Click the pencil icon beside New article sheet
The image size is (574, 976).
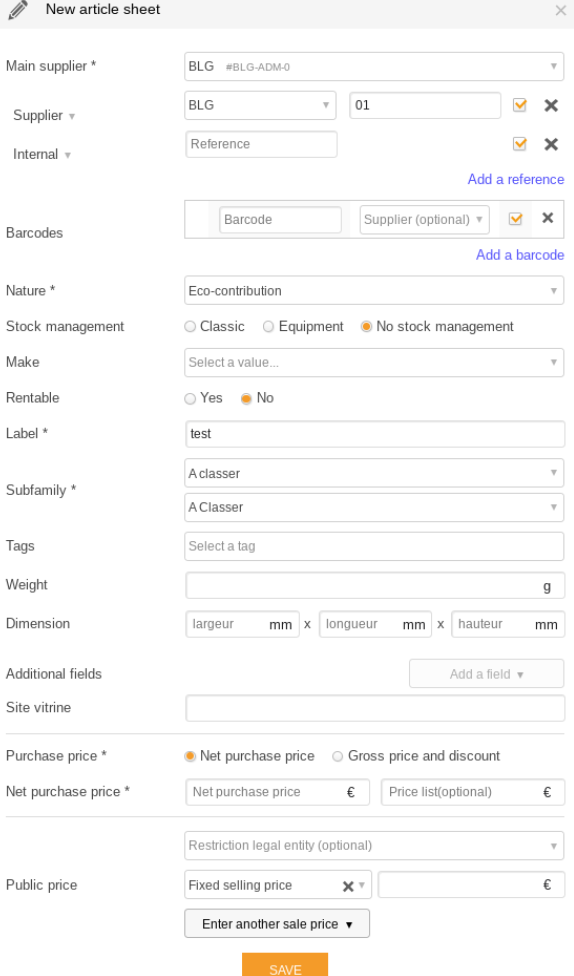[x=18, y=10]
